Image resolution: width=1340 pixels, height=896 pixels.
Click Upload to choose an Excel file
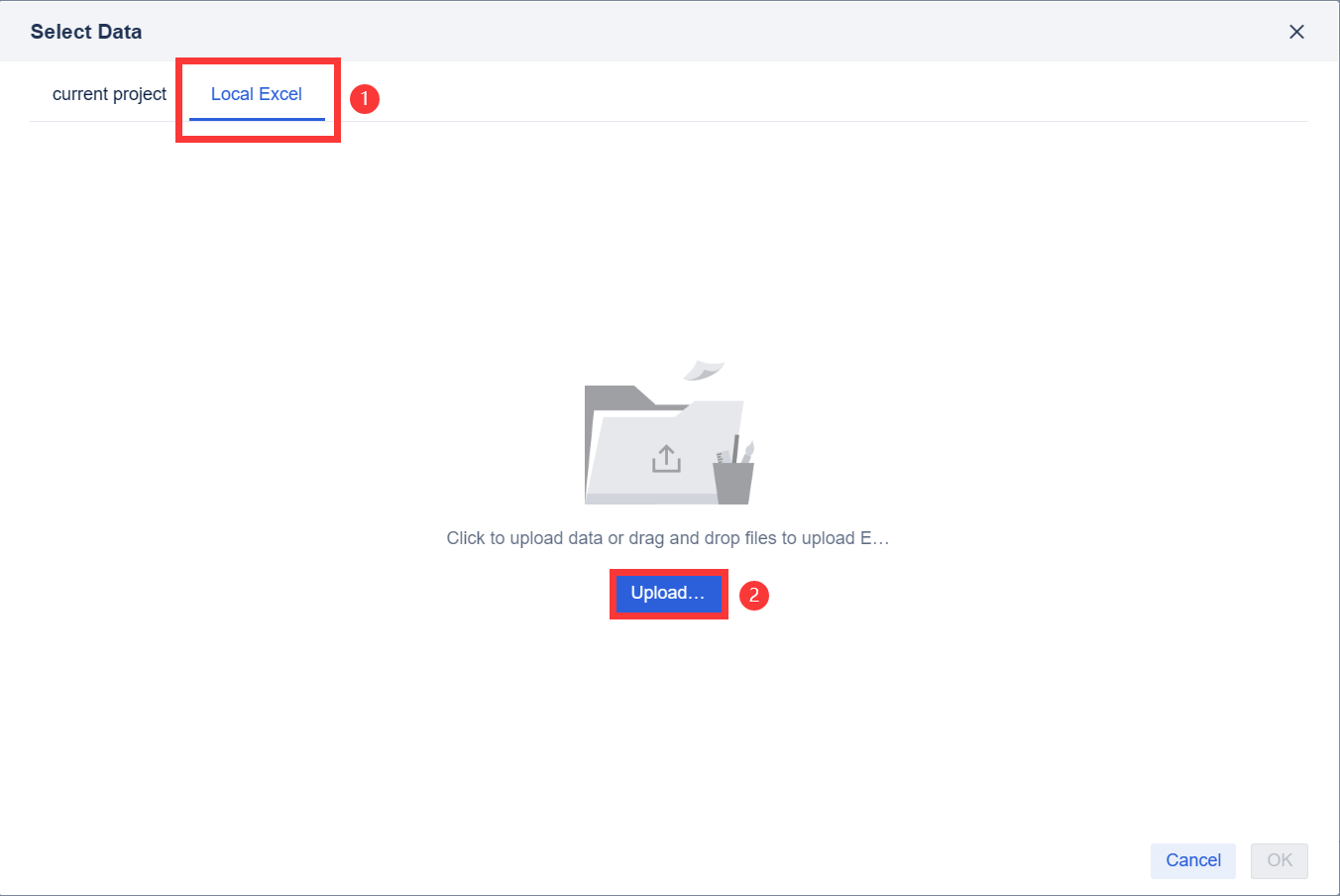pos(668,594)
